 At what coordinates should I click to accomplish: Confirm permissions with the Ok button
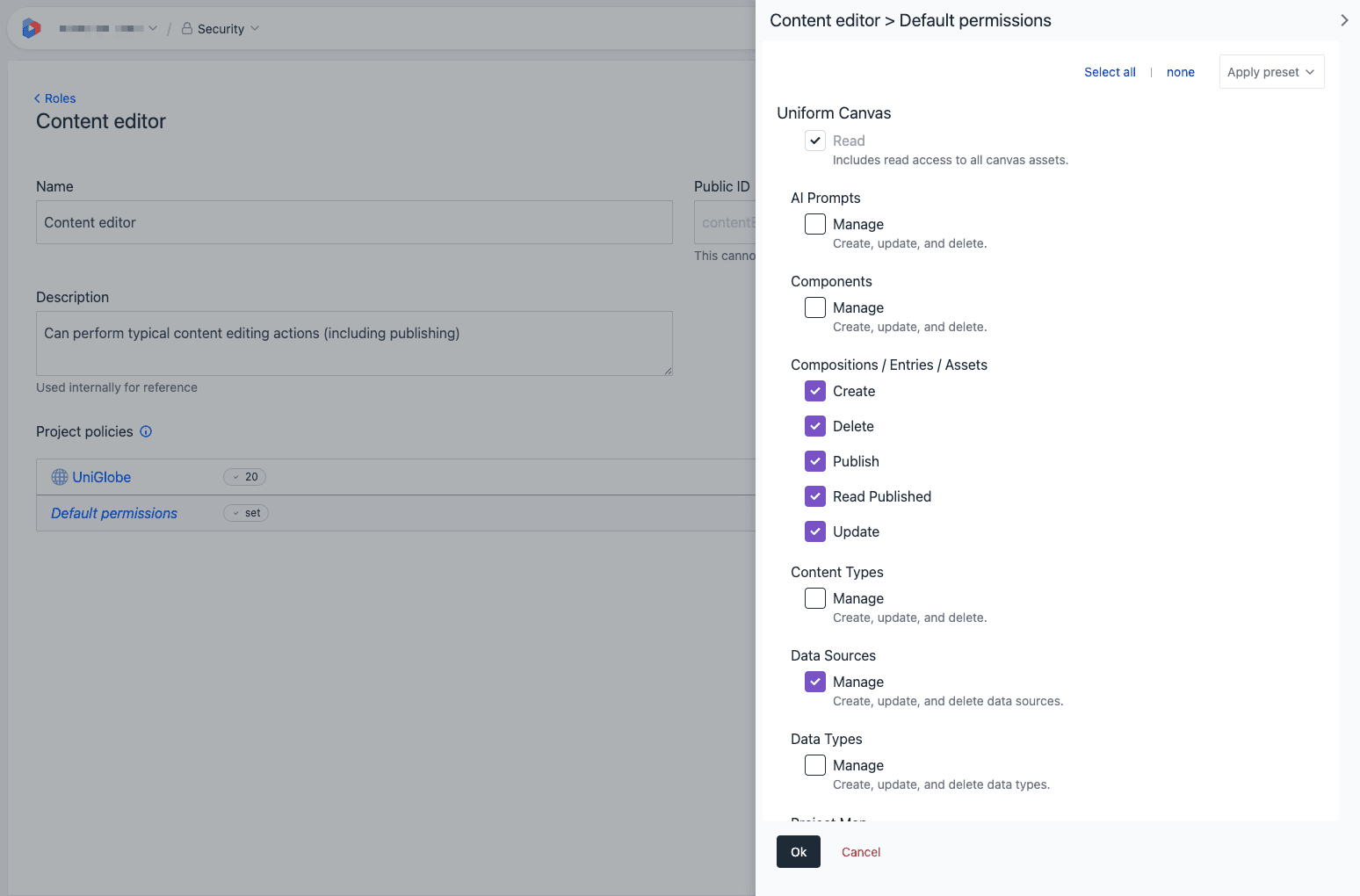pos(798,851)
